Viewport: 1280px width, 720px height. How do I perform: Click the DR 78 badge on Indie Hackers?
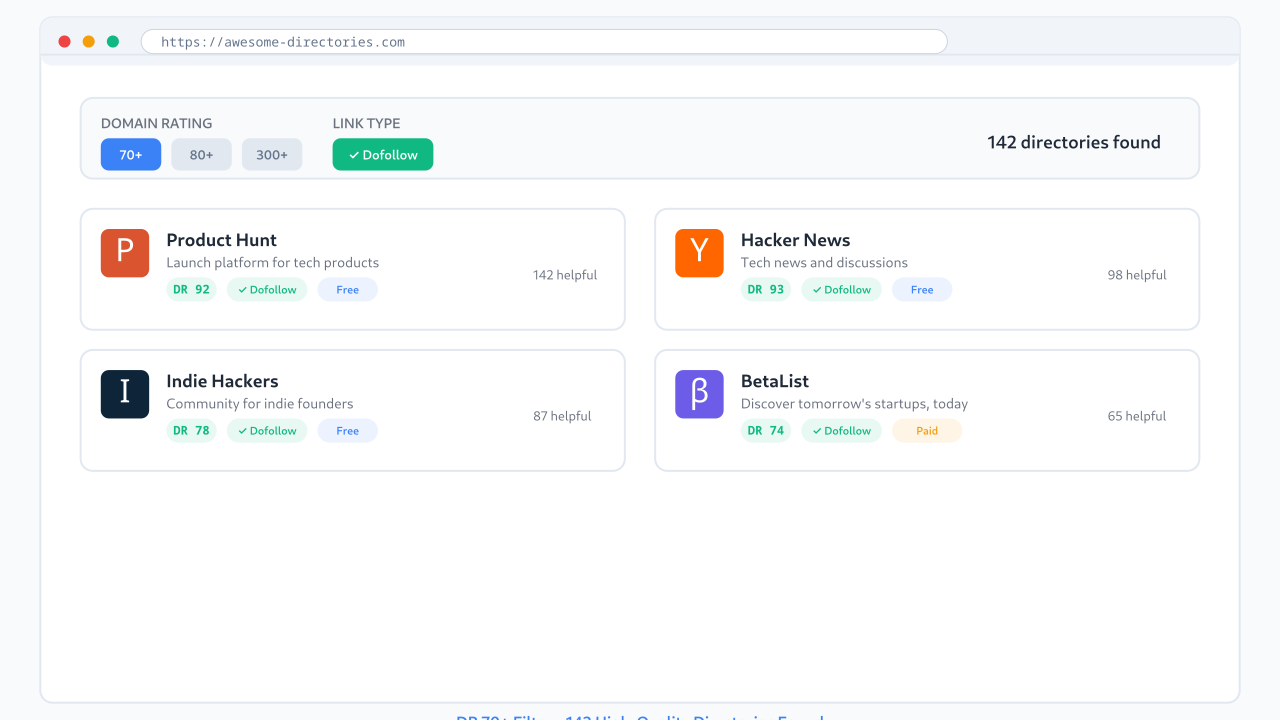click(x=191, y=430)
